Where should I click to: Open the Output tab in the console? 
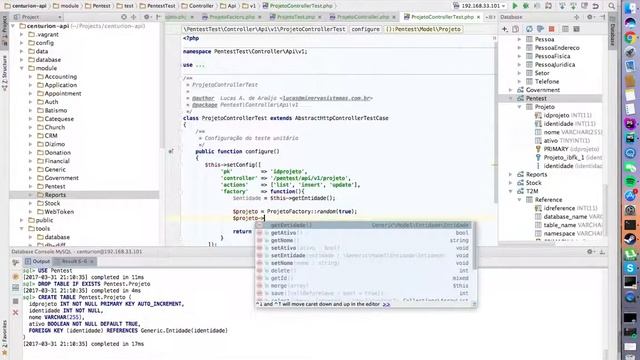click(38, 261)
